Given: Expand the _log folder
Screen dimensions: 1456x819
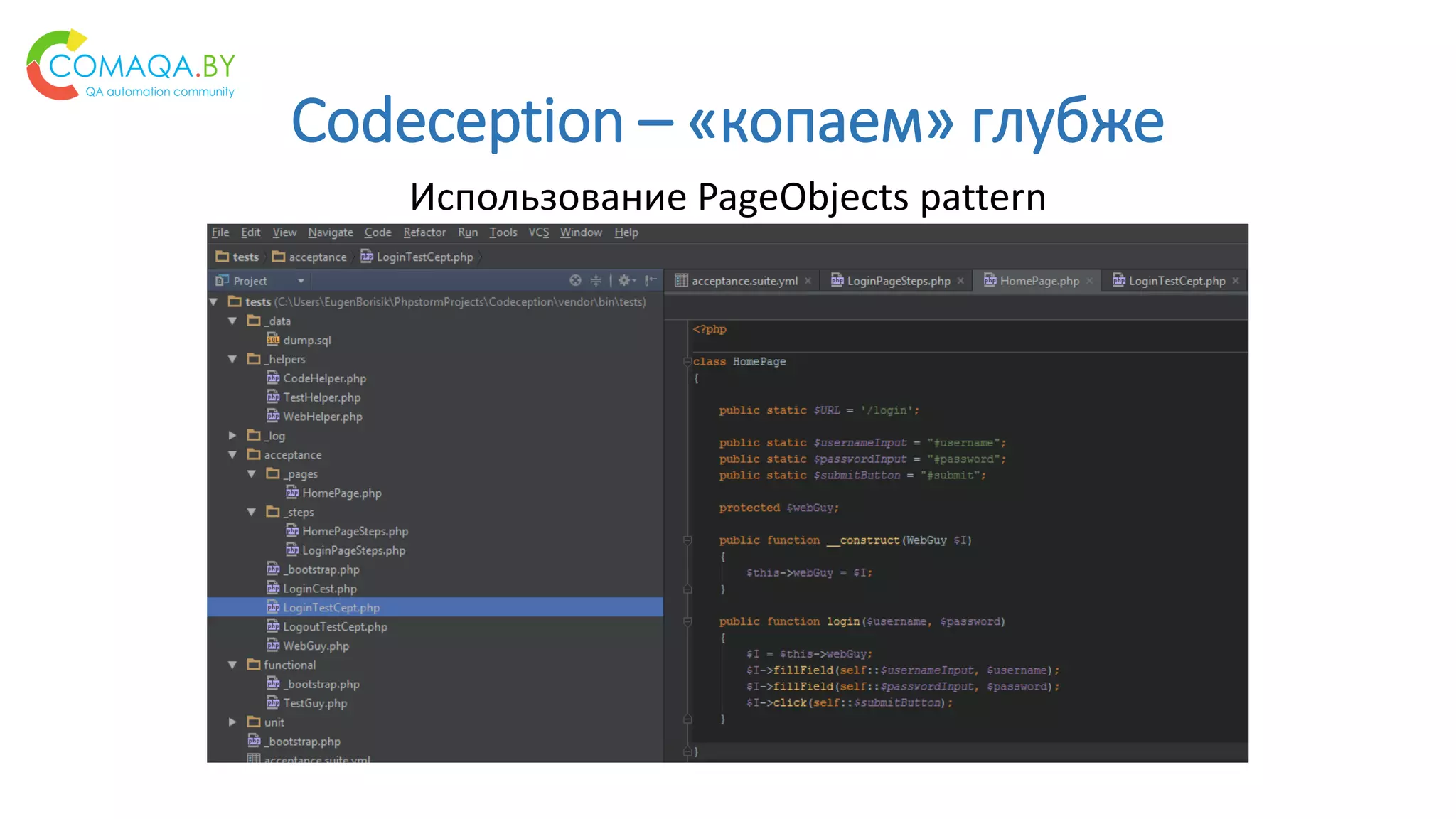Looking at the screenshot, I should [x=232, y=435].
